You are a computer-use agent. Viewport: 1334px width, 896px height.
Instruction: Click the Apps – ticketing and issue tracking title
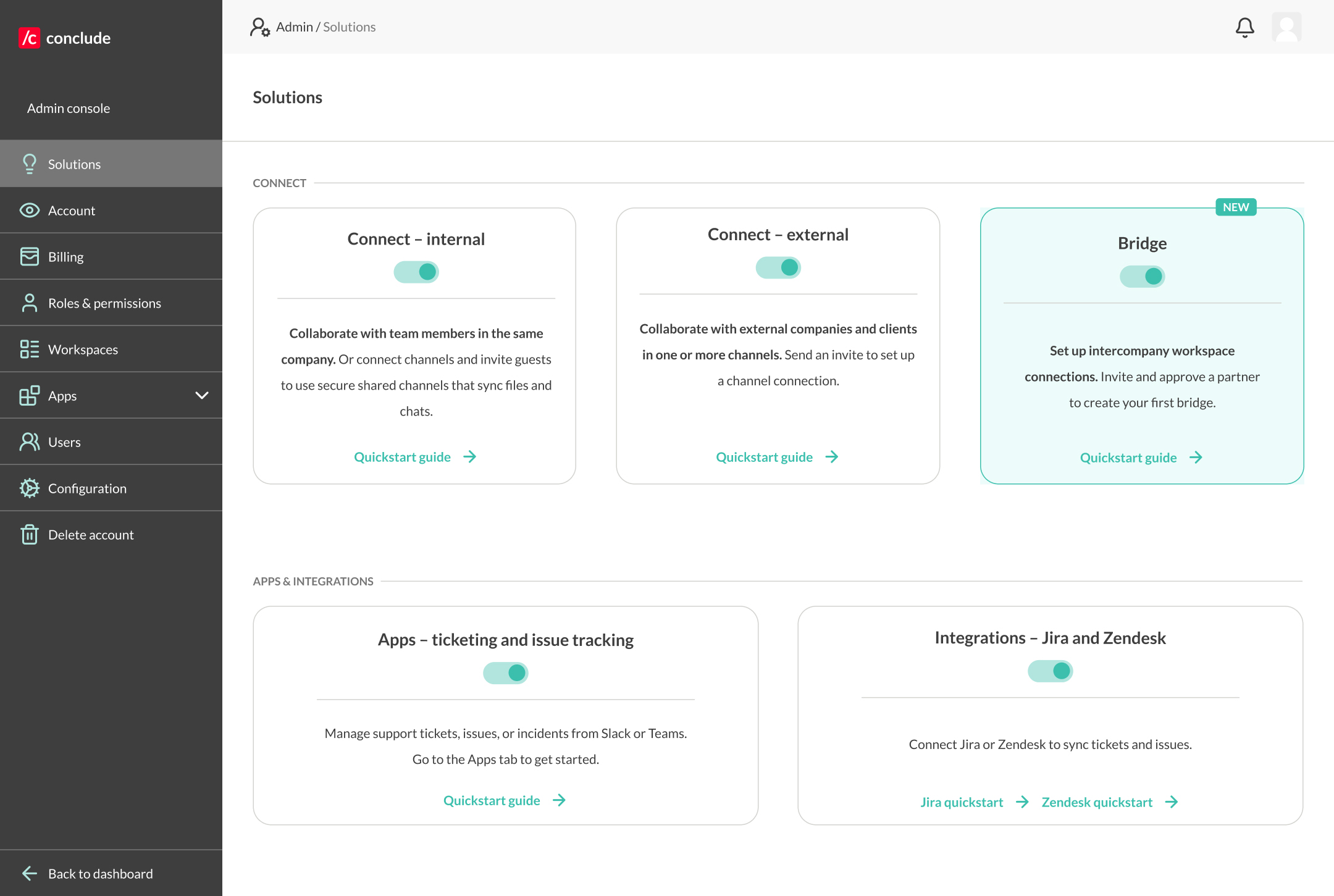coord(505,639)
